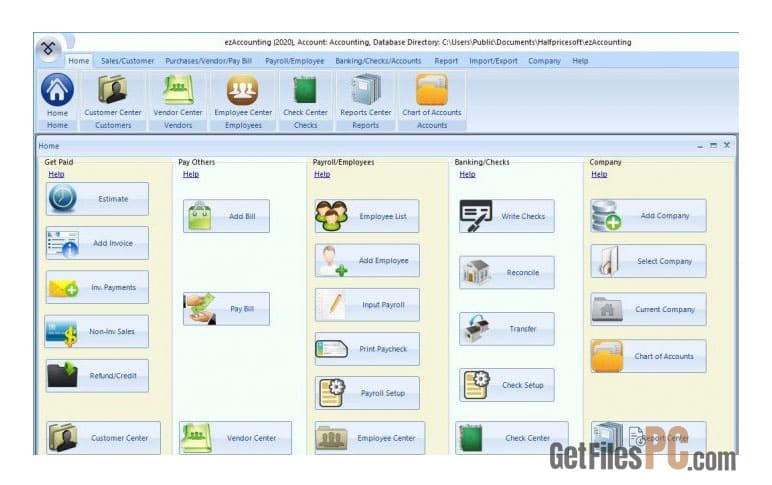Click the Write Checks button
Viewport: 772px width, 485px height.
[507, 216]
